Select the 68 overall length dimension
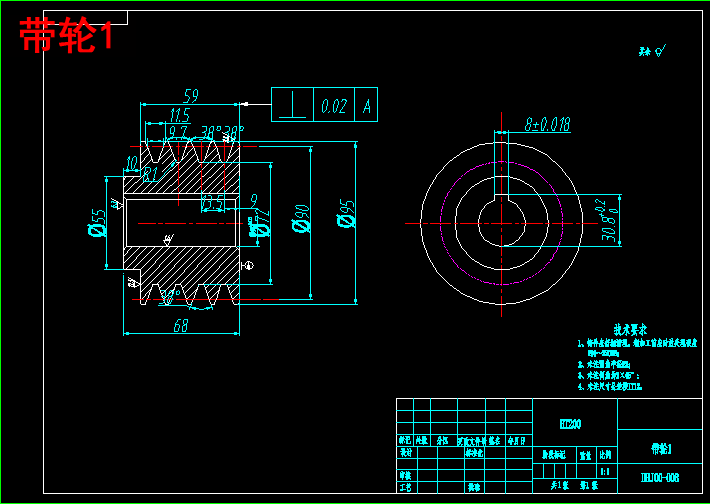Screen dimensions: 710x504 (181, 326)
